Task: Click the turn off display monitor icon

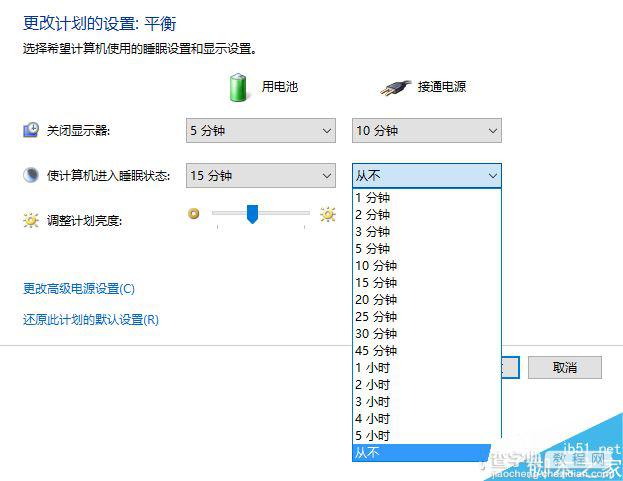Action: coord(31,130)
